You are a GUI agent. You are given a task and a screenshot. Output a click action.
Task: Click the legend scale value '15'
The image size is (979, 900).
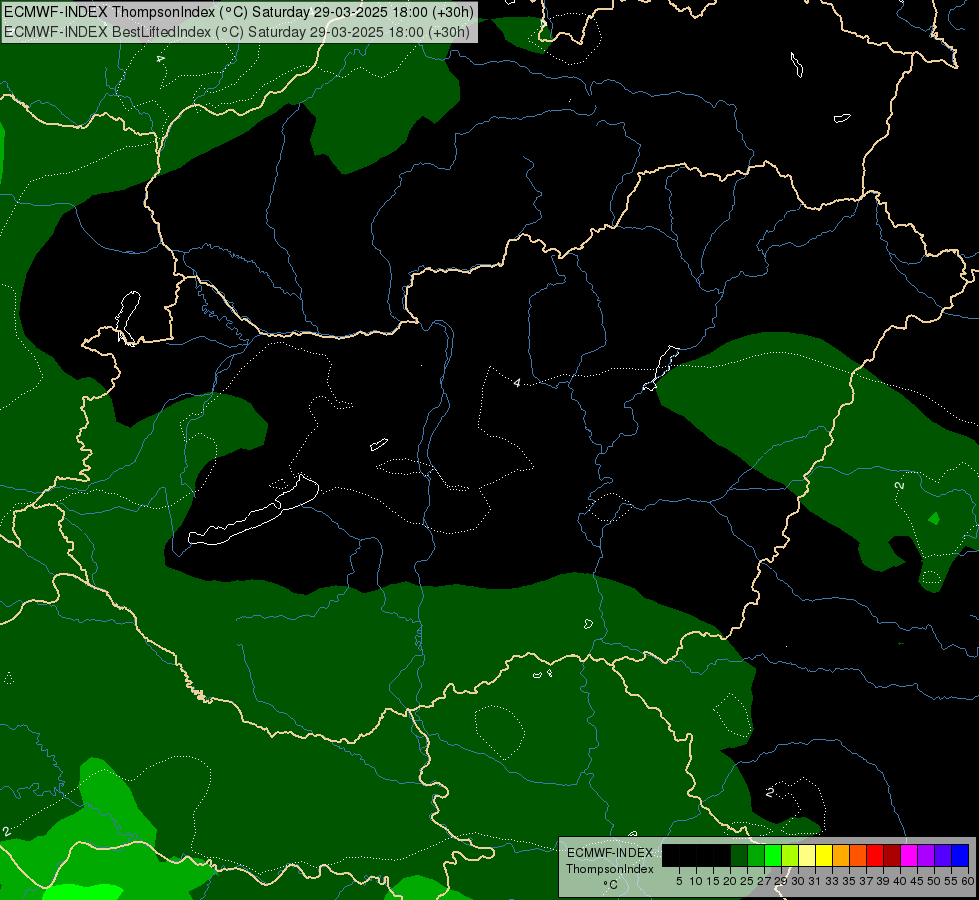point(714,881)
